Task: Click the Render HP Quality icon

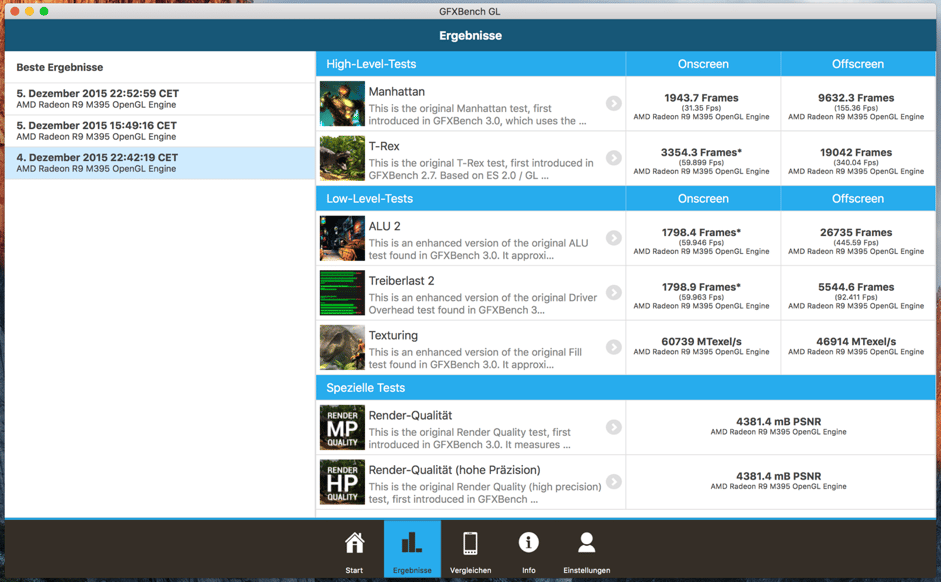Action: pos(342,482)
